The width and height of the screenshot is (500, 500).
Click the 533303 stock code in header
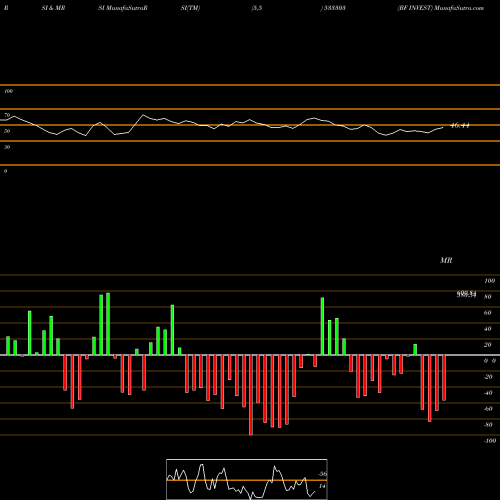point(334,8)
